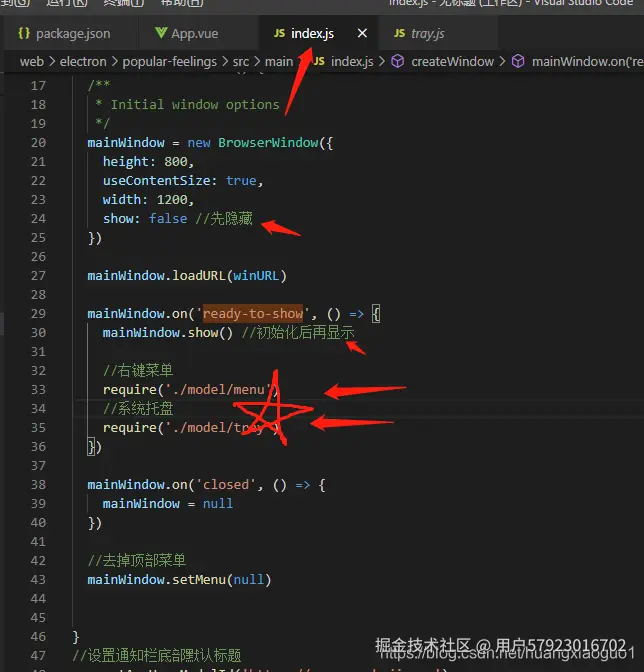644x672 pixels.
Task: Click the JS icon on tray.js tab
Action: click(399, 33)
